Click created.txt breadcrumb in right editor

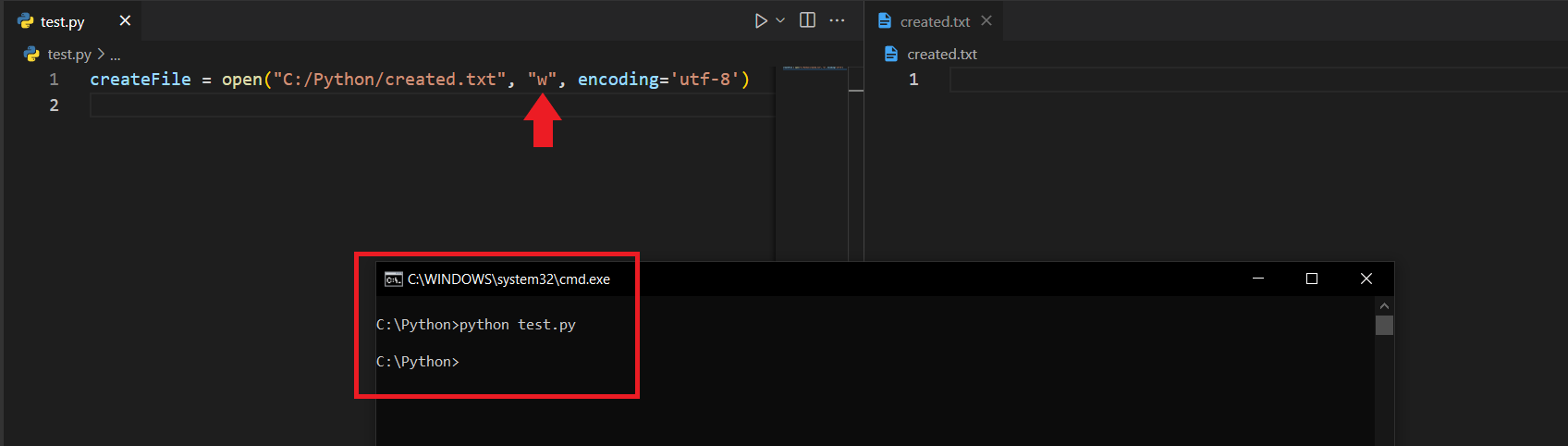pos(941,55)
